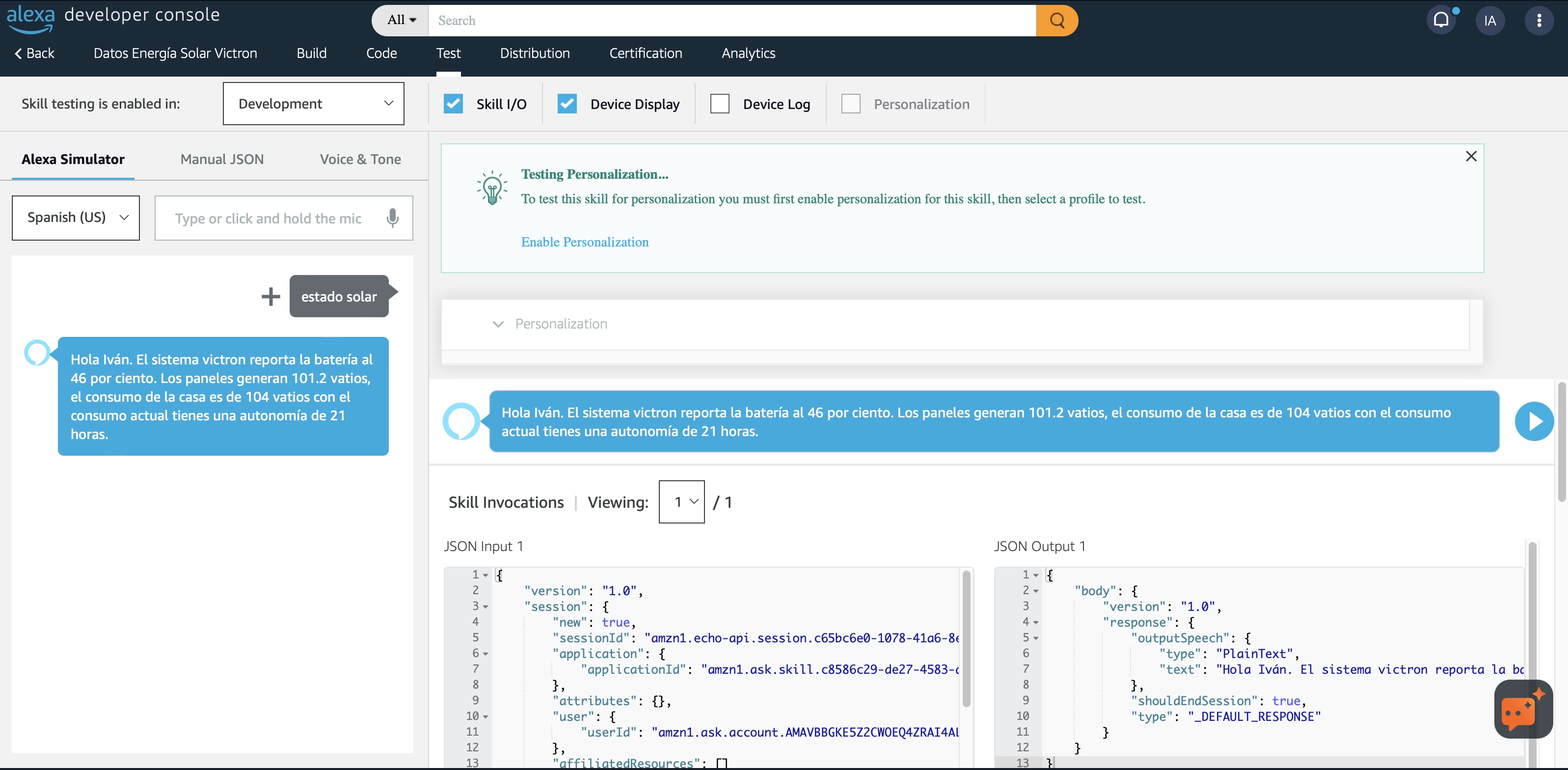This screenshot has height=770, width=1568.
Task: Switch to the Manual JSON tab
Action: (221, 159)
